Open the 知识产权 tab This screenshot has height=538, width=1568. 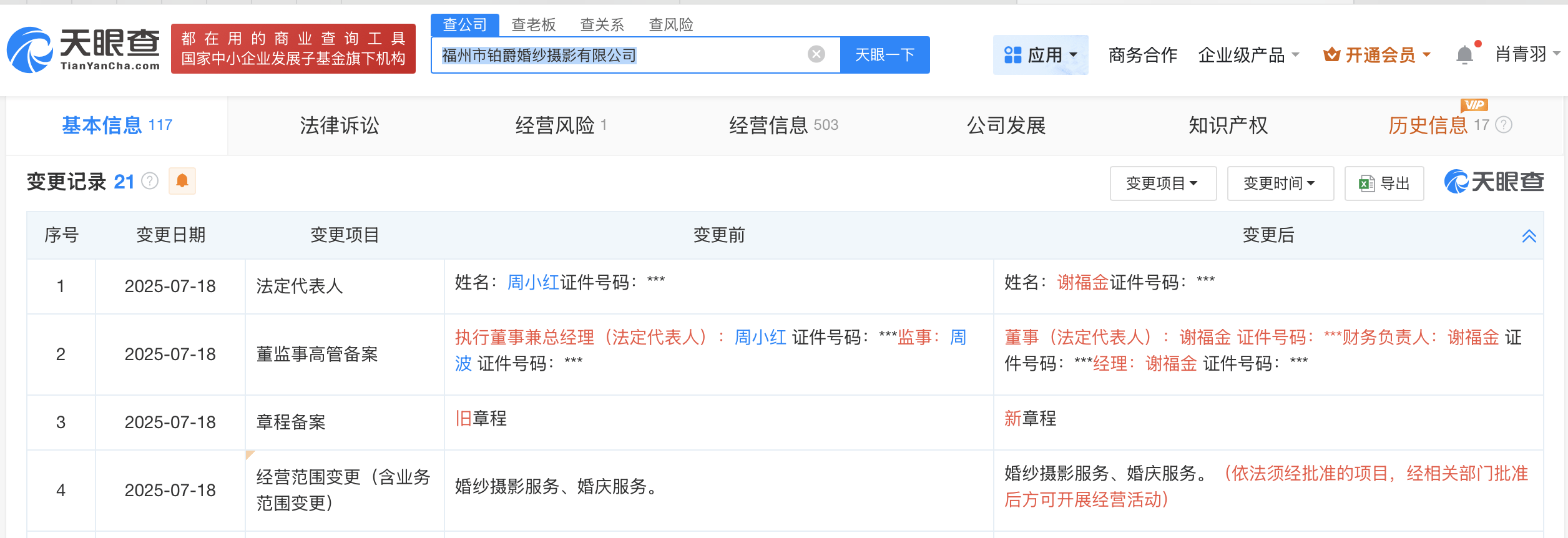[1228, 125]
